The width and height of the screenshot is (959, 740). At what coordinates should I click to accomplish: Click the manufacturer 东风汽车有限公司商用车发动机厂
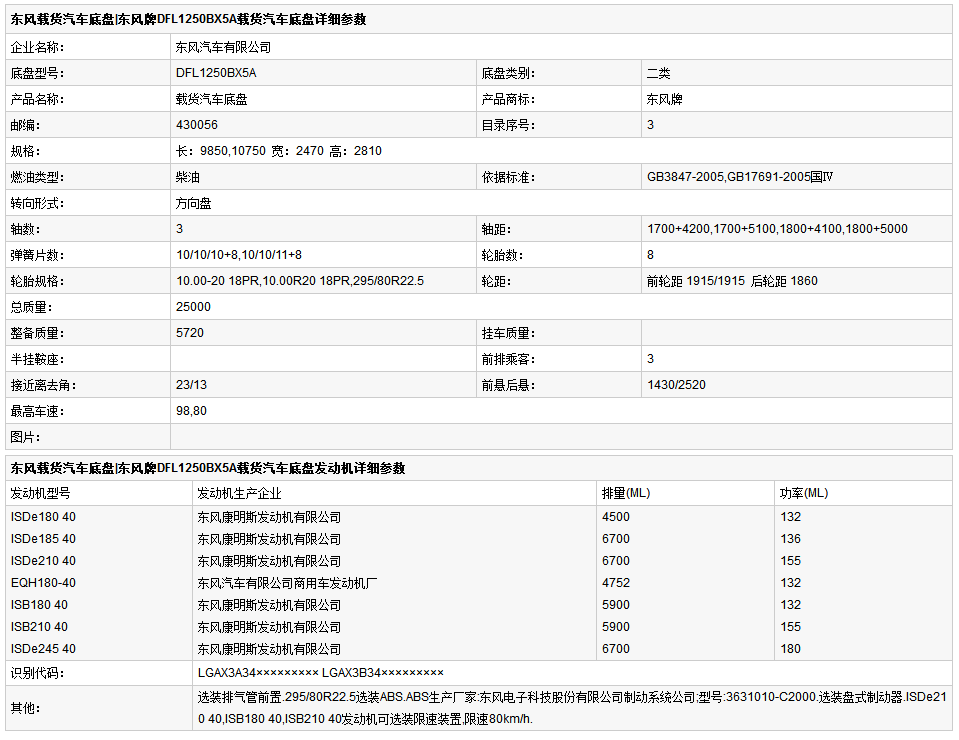(287, 583)
